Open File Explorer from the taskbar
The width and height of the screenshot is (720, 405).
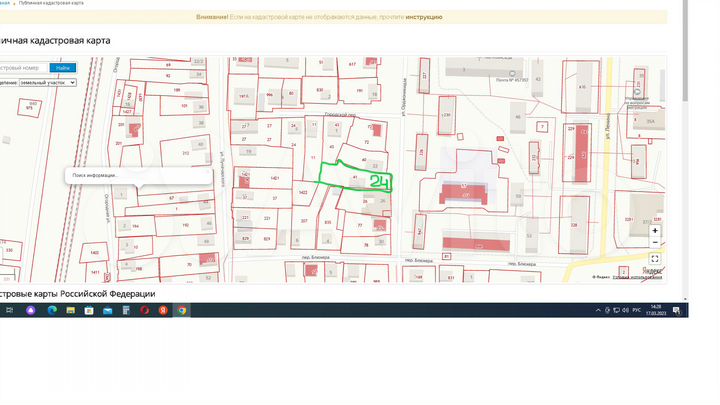tap(70, 310)
